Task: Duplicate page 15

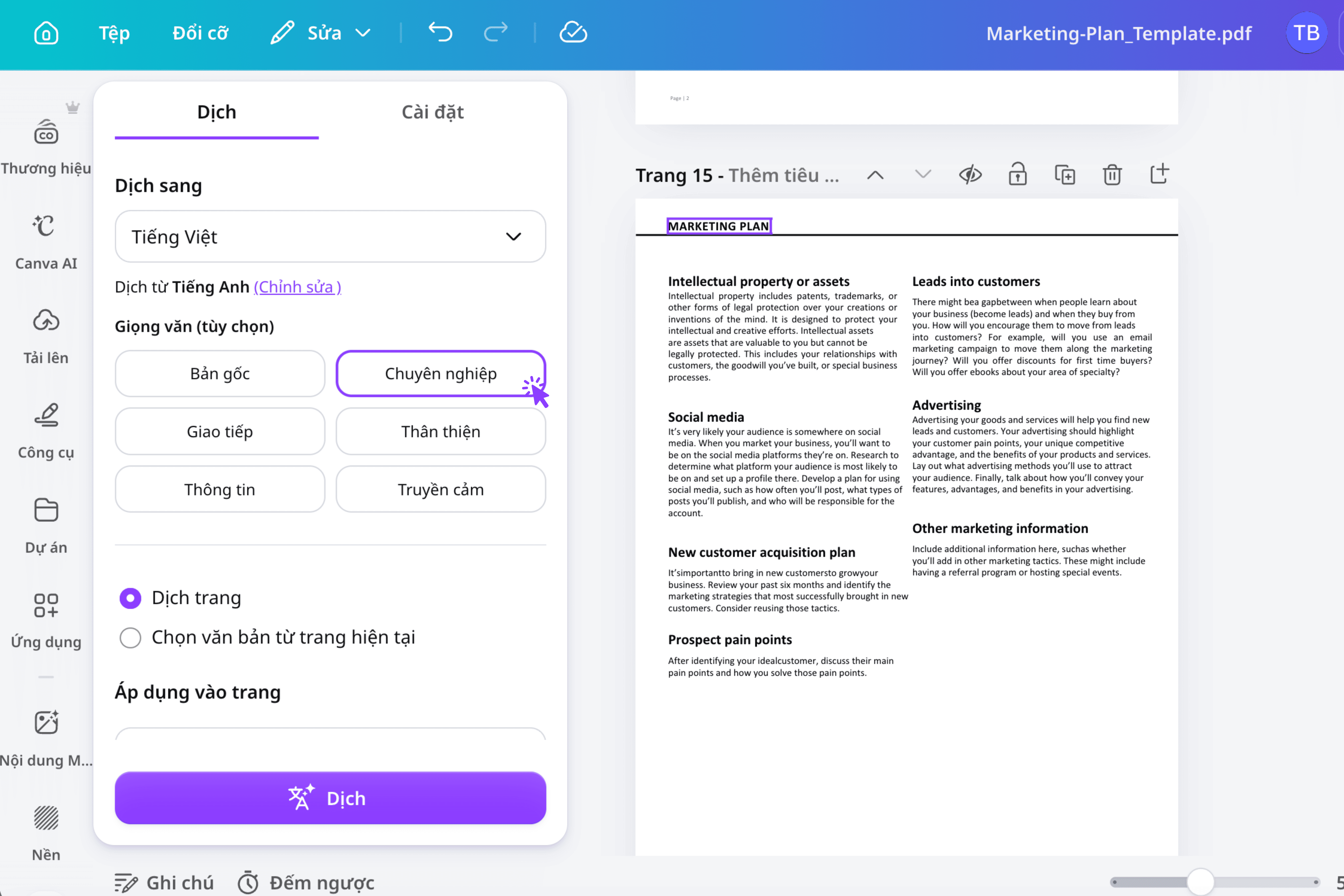Action: (1065, 175)
